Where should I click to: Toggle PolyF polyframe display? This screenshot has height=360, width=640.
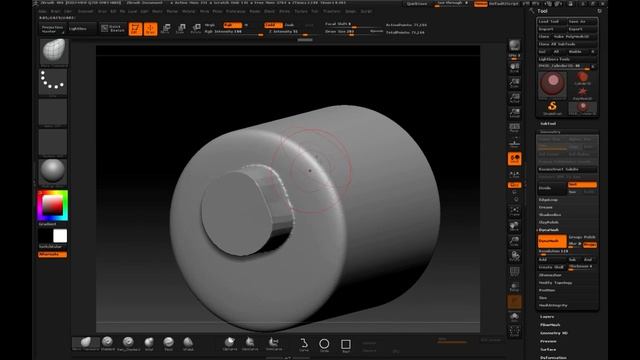tap(515, 271)
